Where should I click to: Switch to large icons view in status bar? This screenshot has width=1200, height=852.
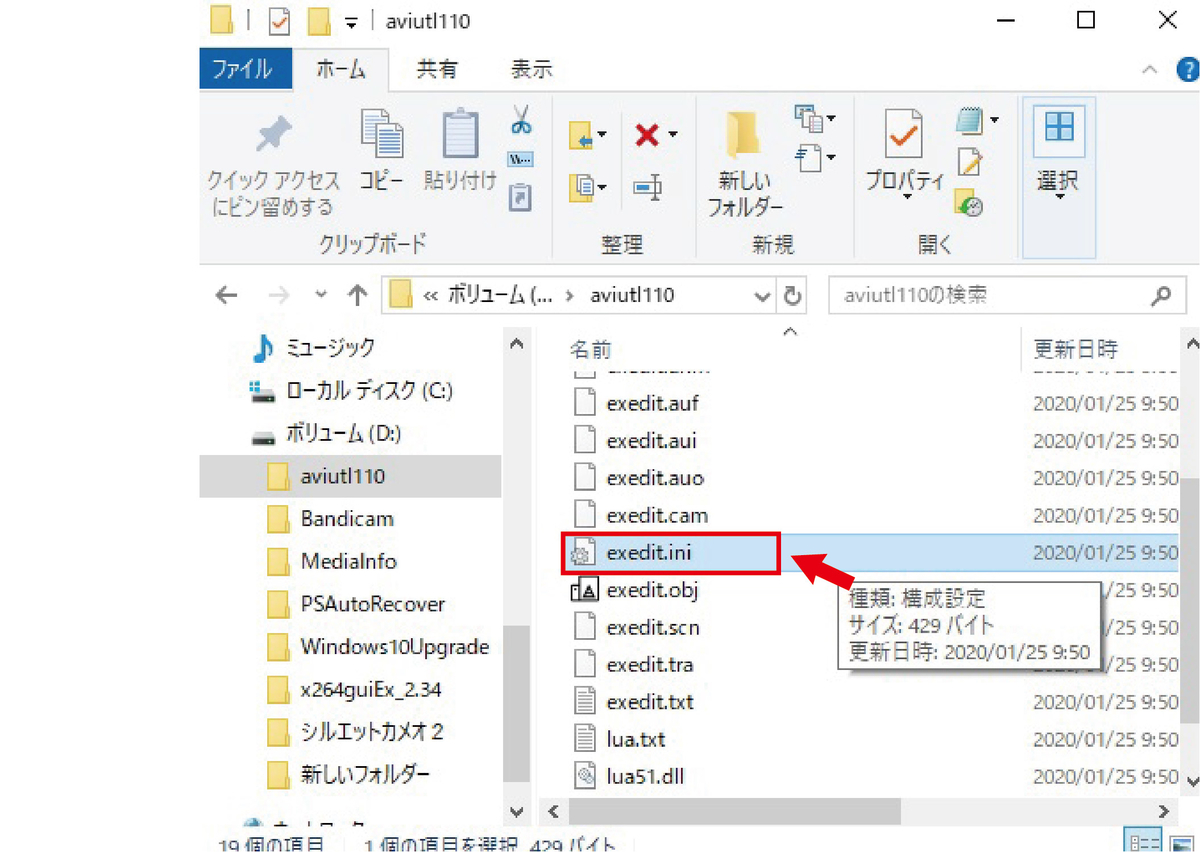(1183, 841)
